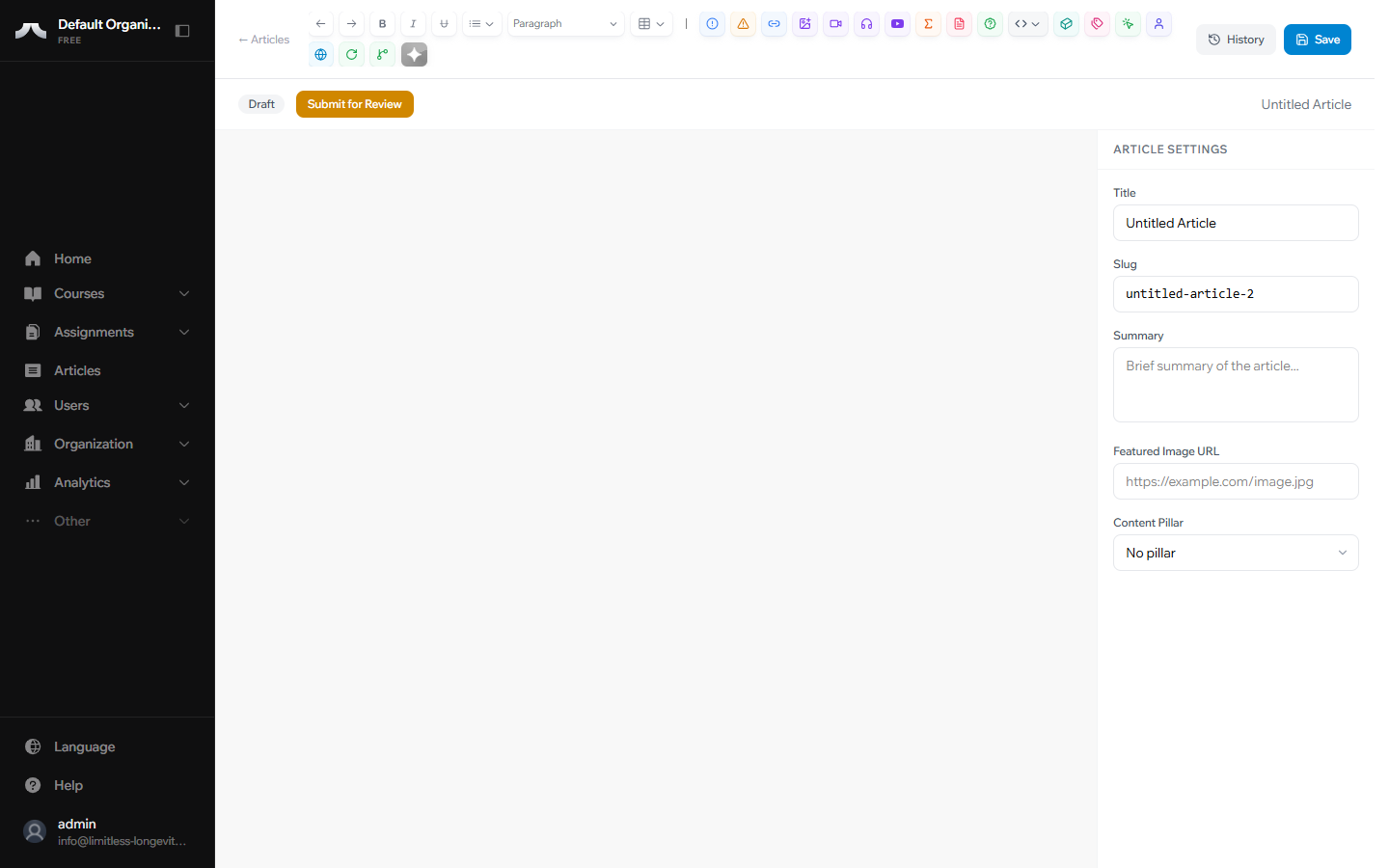Open the Content Pillar dropdown
The height and width of the screenshot is (868, 1389).
(x=1235, y=553)
